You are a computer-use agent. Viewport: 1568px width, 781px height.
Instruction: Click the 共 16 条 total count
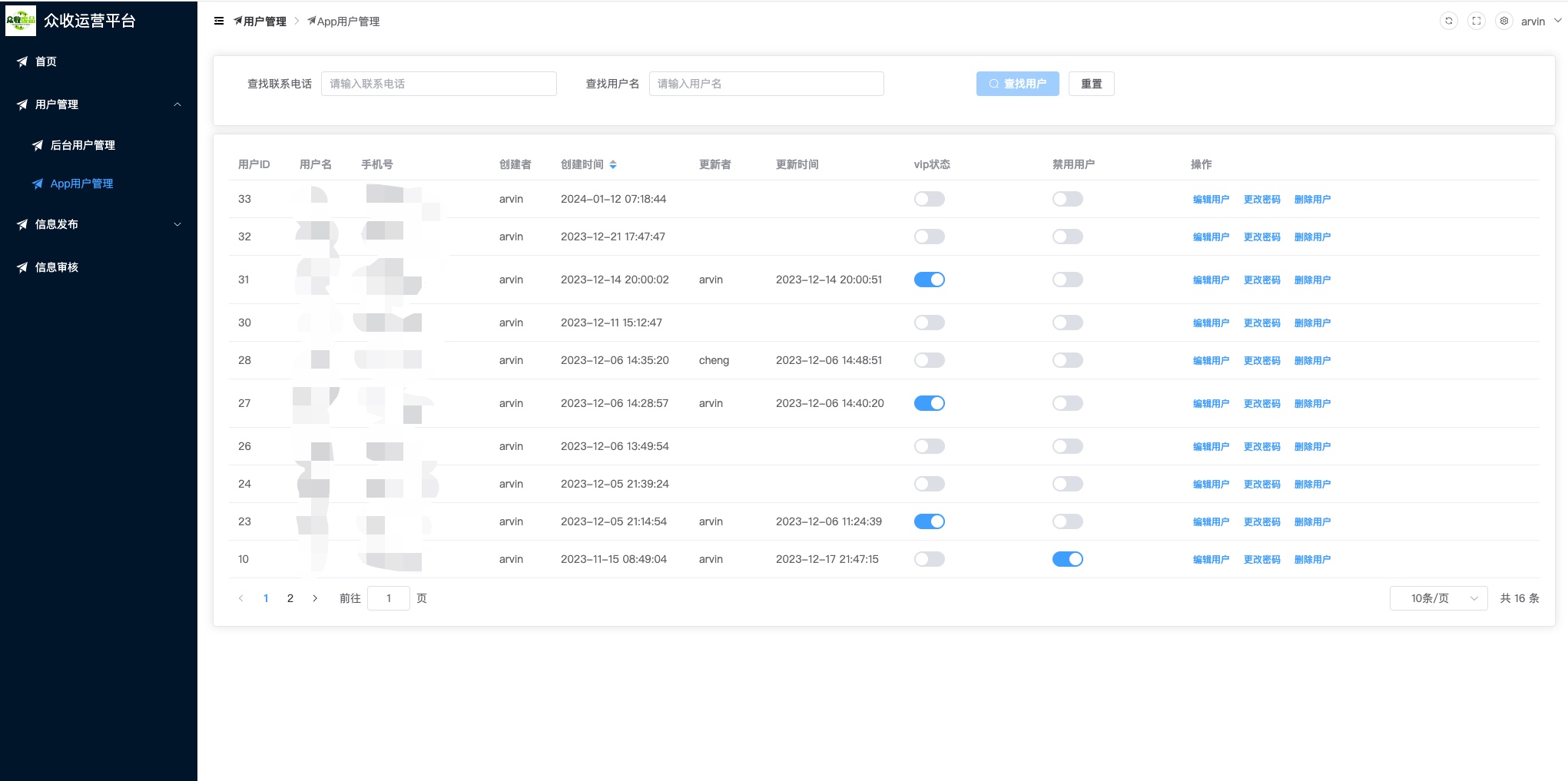[x=1520, y=598]
